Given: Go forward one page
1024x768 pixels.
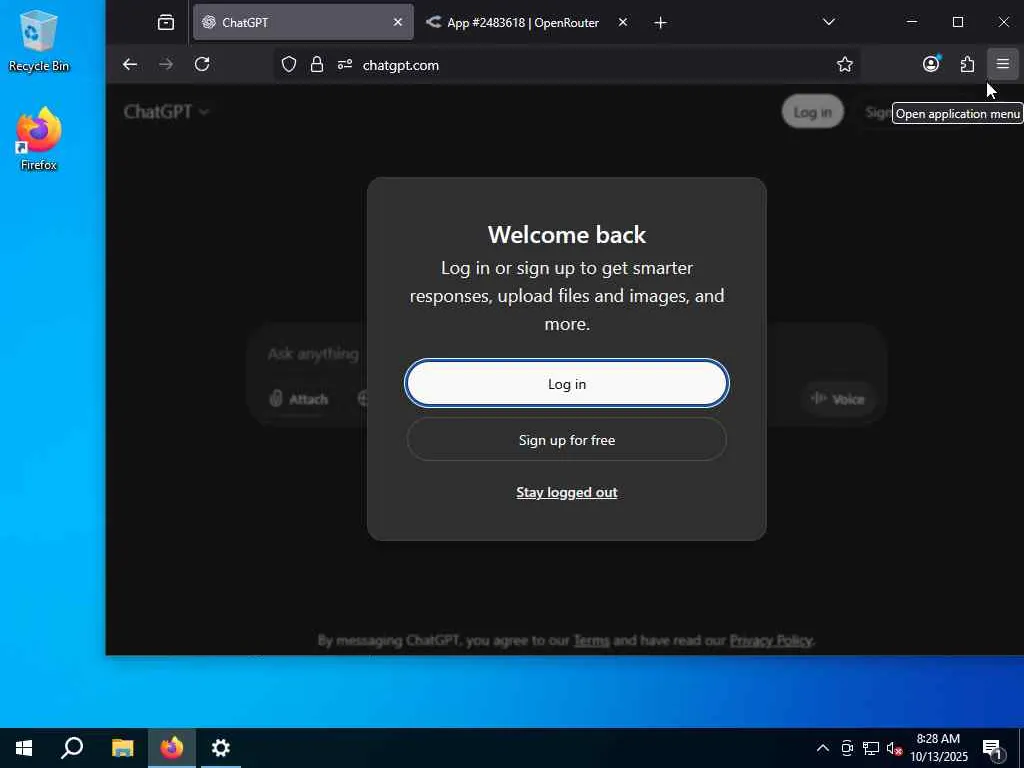Looking at the screenshot, I should pyautogui.click(x=166, y=64).
